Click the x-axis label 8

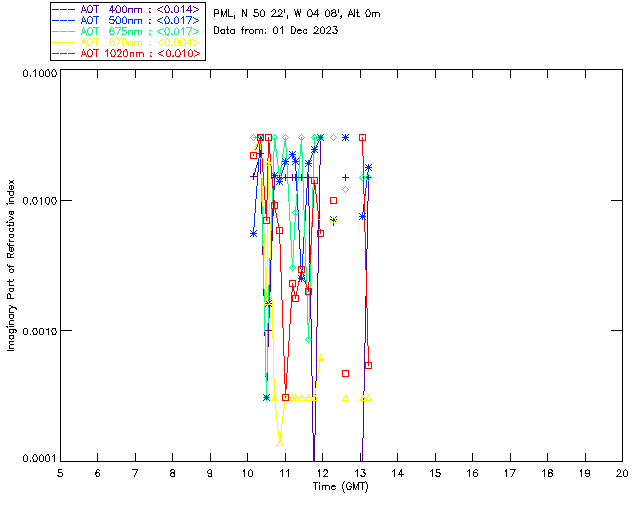click(x=172, y=473)
